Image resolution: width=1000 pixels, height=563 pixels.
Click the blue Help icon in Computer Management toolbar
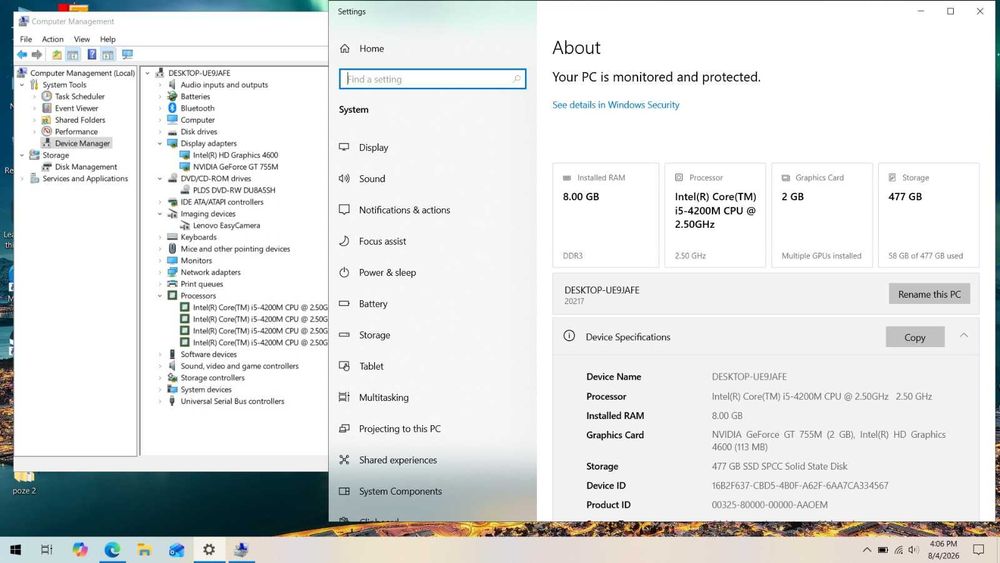coord(92,55)
